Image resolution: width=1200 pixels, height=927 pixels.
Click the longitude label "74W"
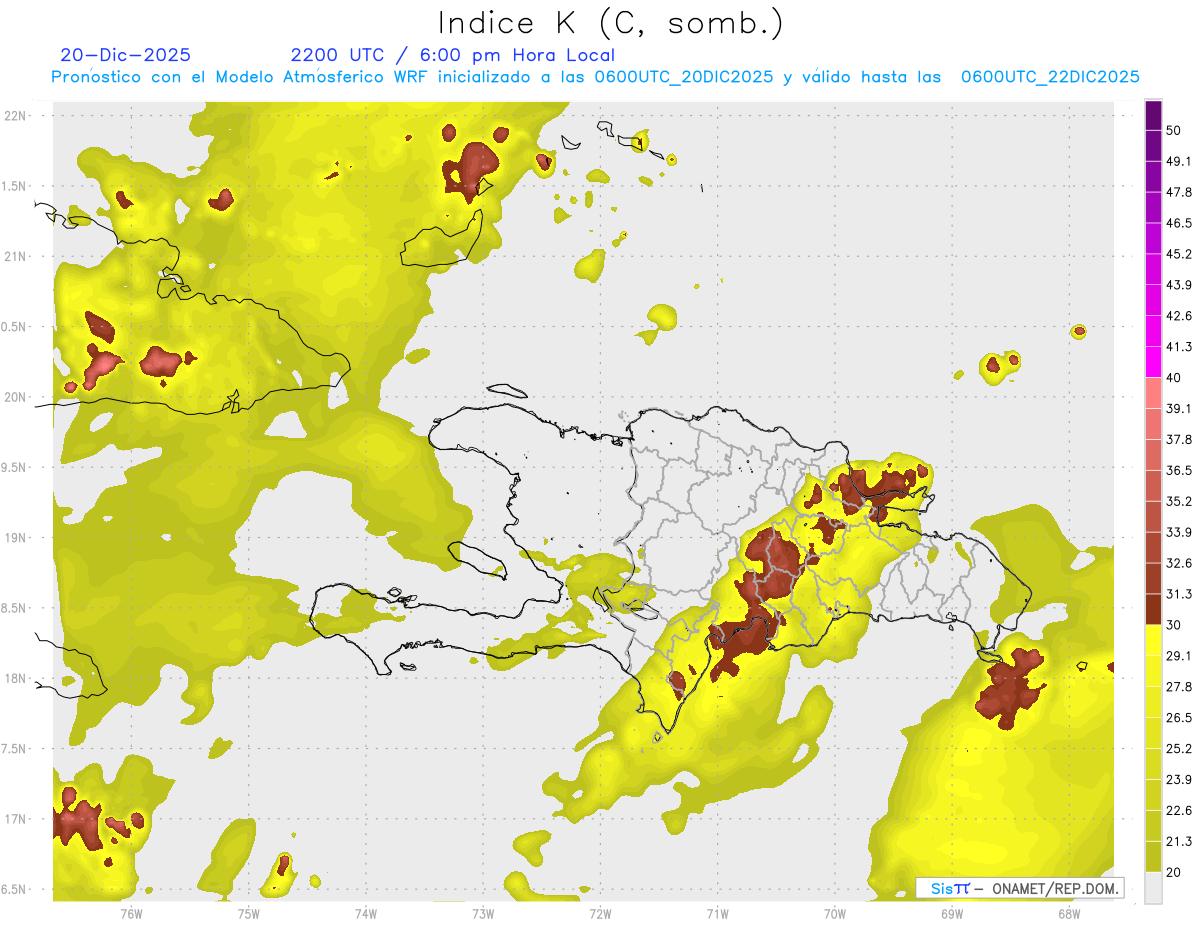point(365,914)
